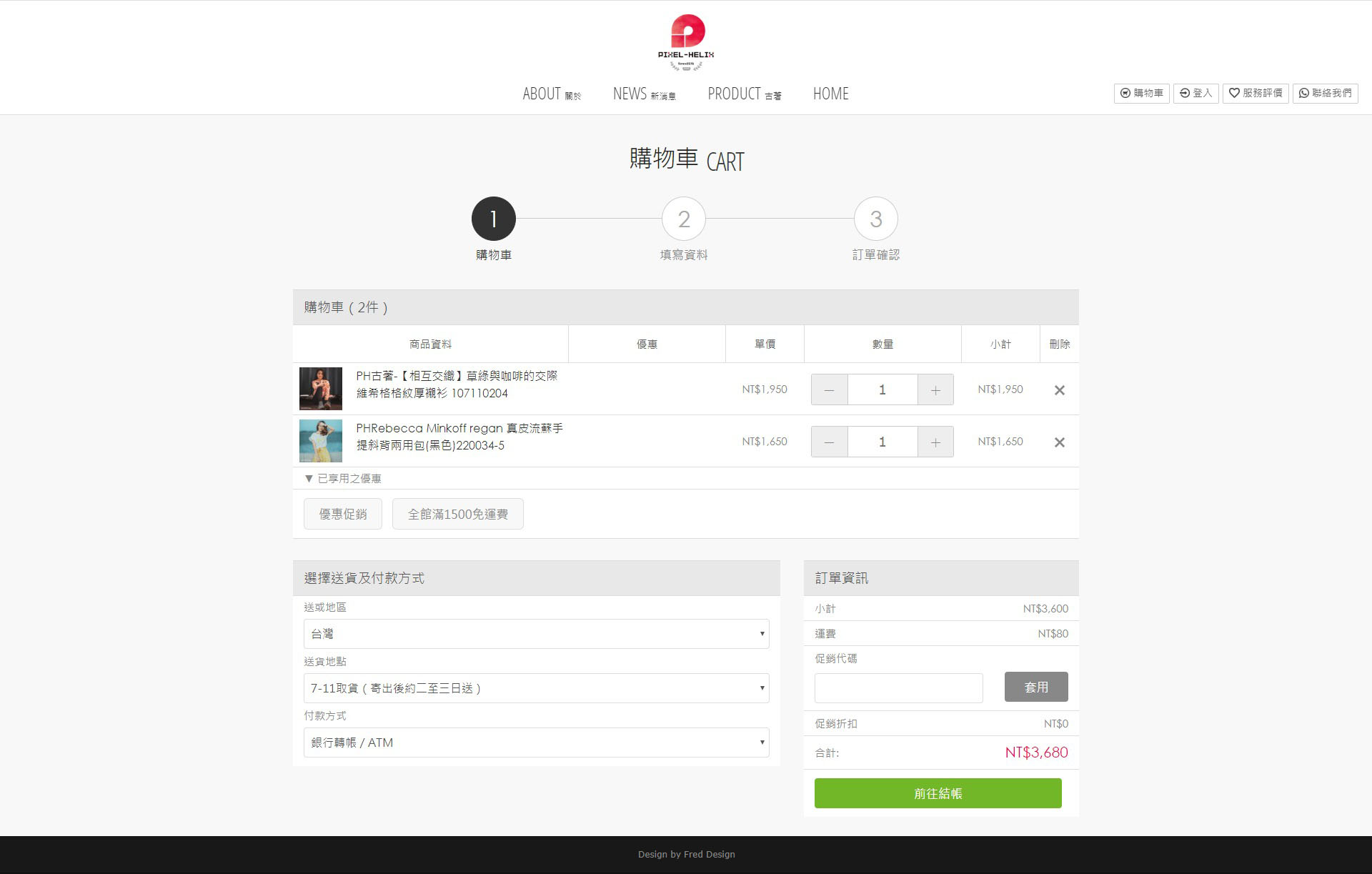Open the PRODUCT menu item
The image size is (1372, 874).
coord(744,94)
